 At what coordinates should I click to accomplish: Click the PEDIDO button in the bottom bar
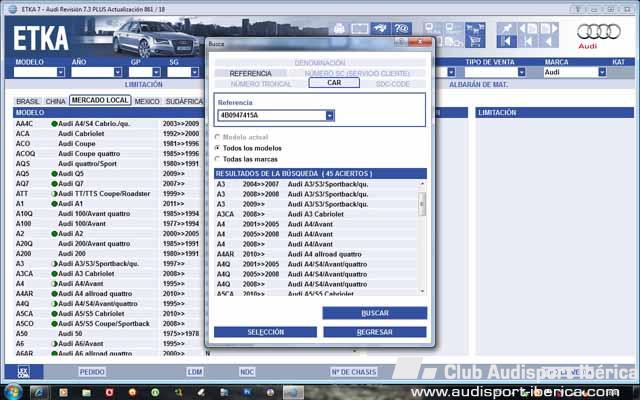click(92, 372)
